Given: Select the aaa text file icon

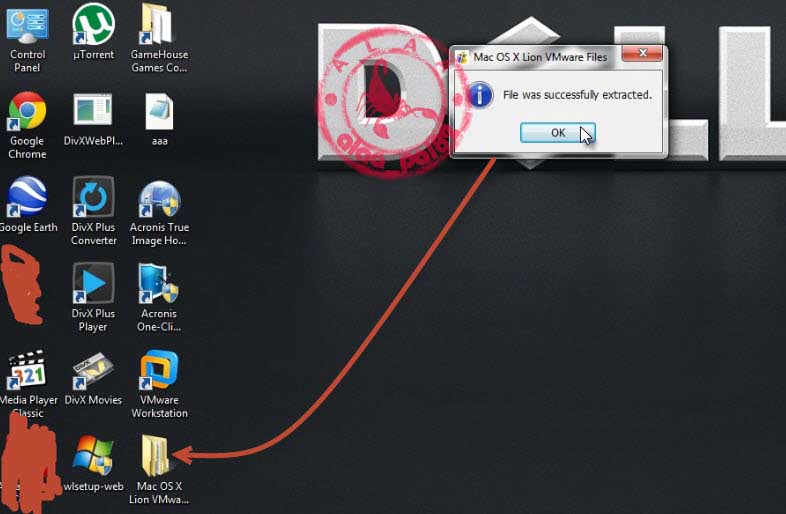Looking at the screenshot, I should (x=159, y=119).
